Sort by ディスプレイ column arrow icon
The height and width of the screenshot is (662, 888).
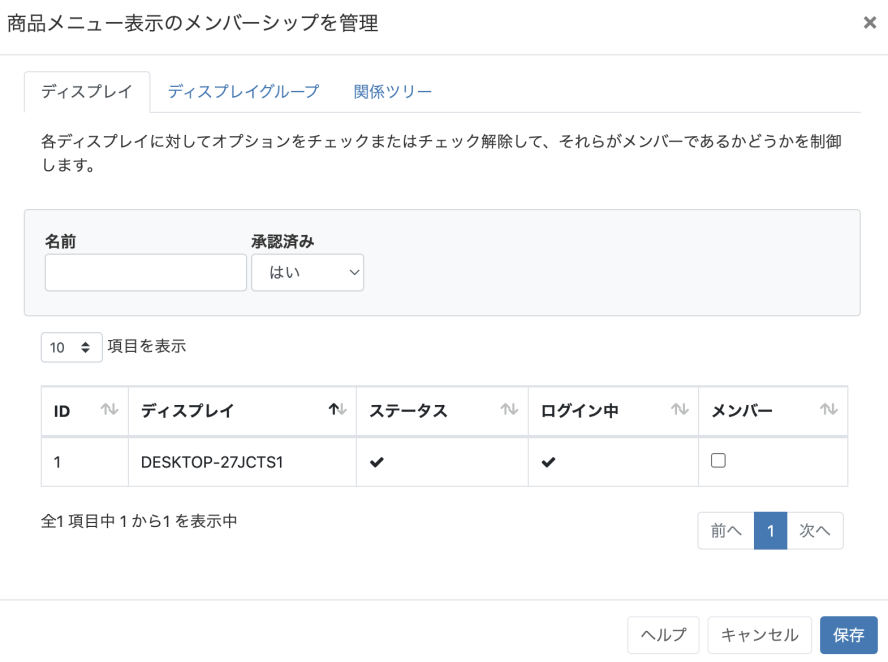338,409
